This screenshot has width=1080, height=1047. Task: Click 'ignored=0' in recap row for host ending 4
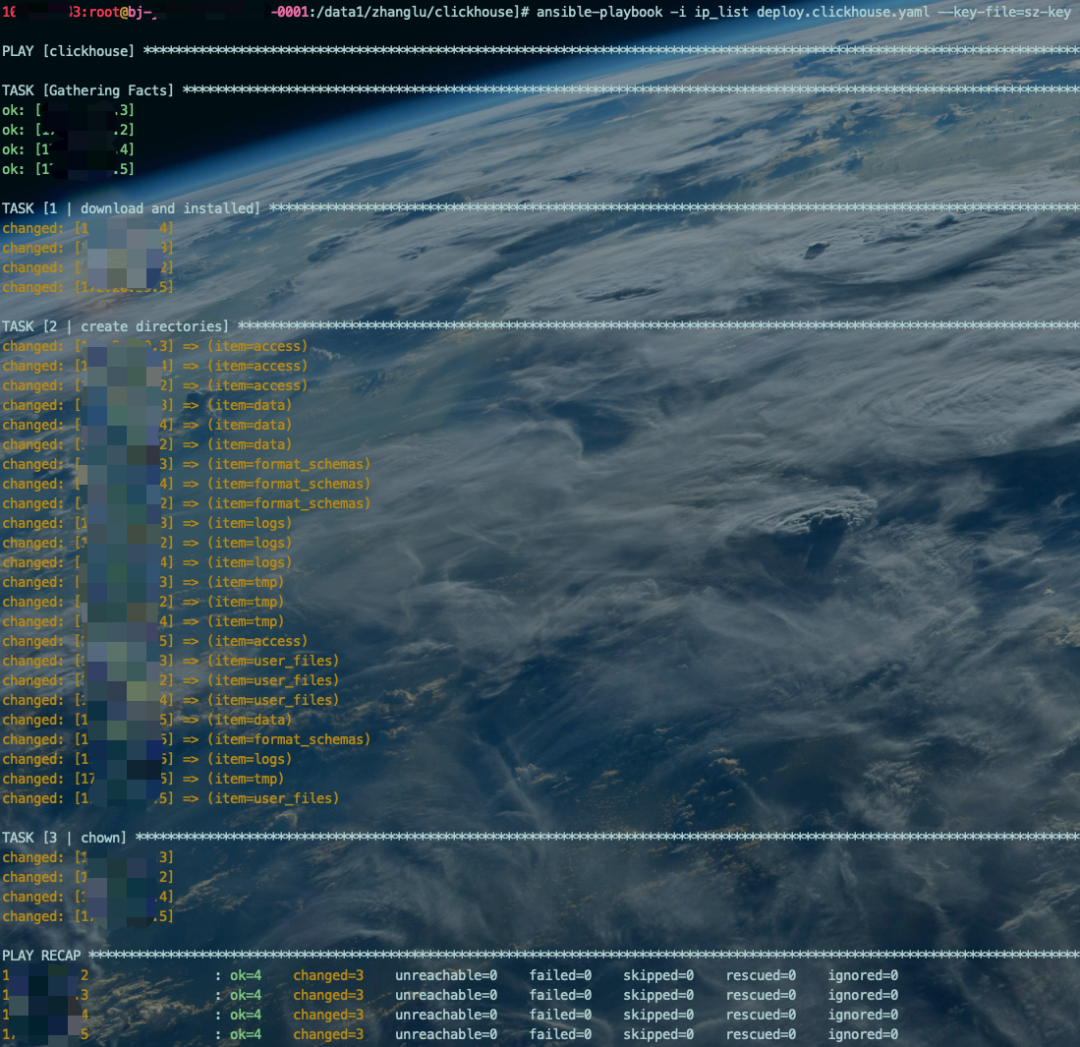click(x=862, y=1014)
